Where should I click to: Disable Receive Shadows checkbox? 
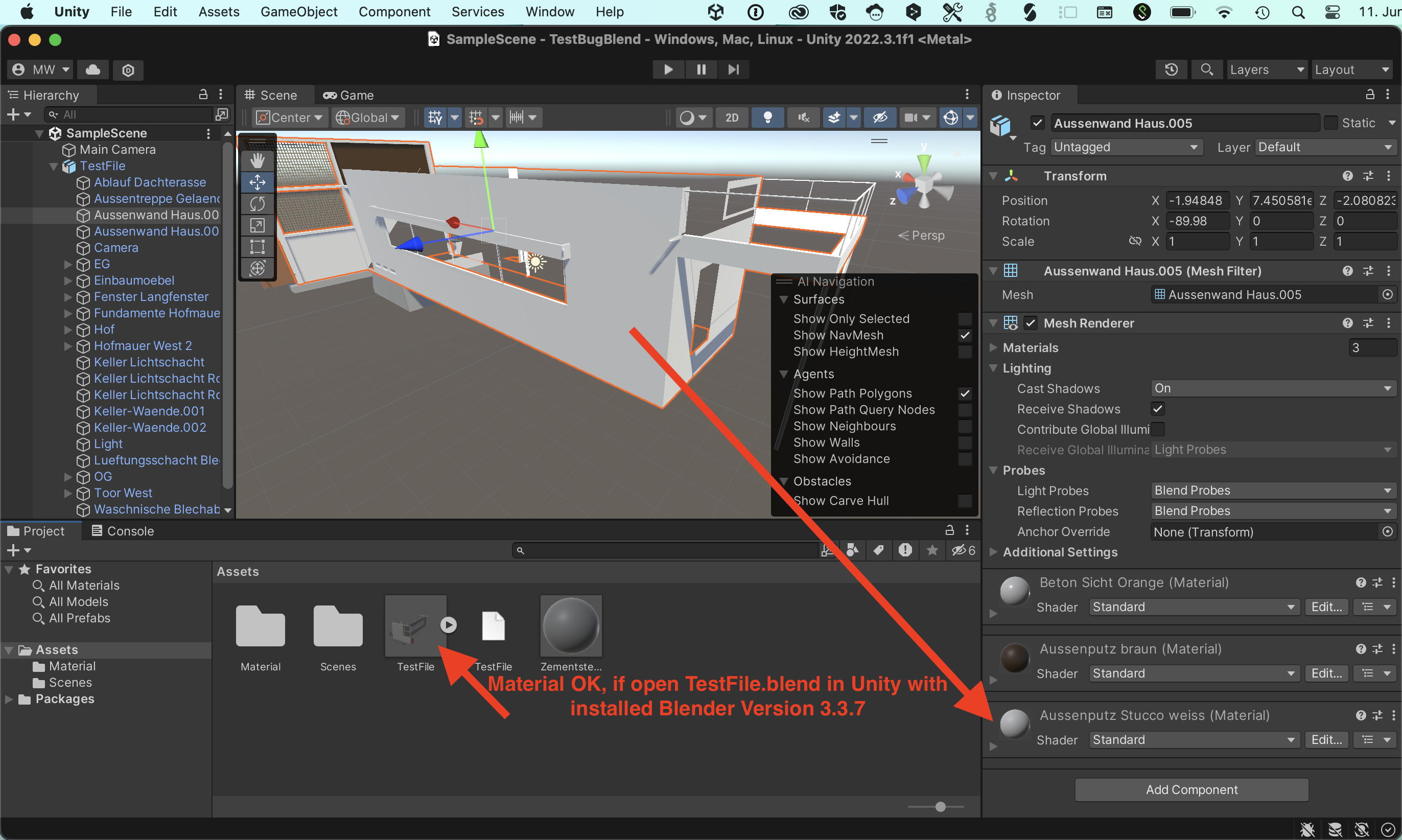click(1157, 409)
